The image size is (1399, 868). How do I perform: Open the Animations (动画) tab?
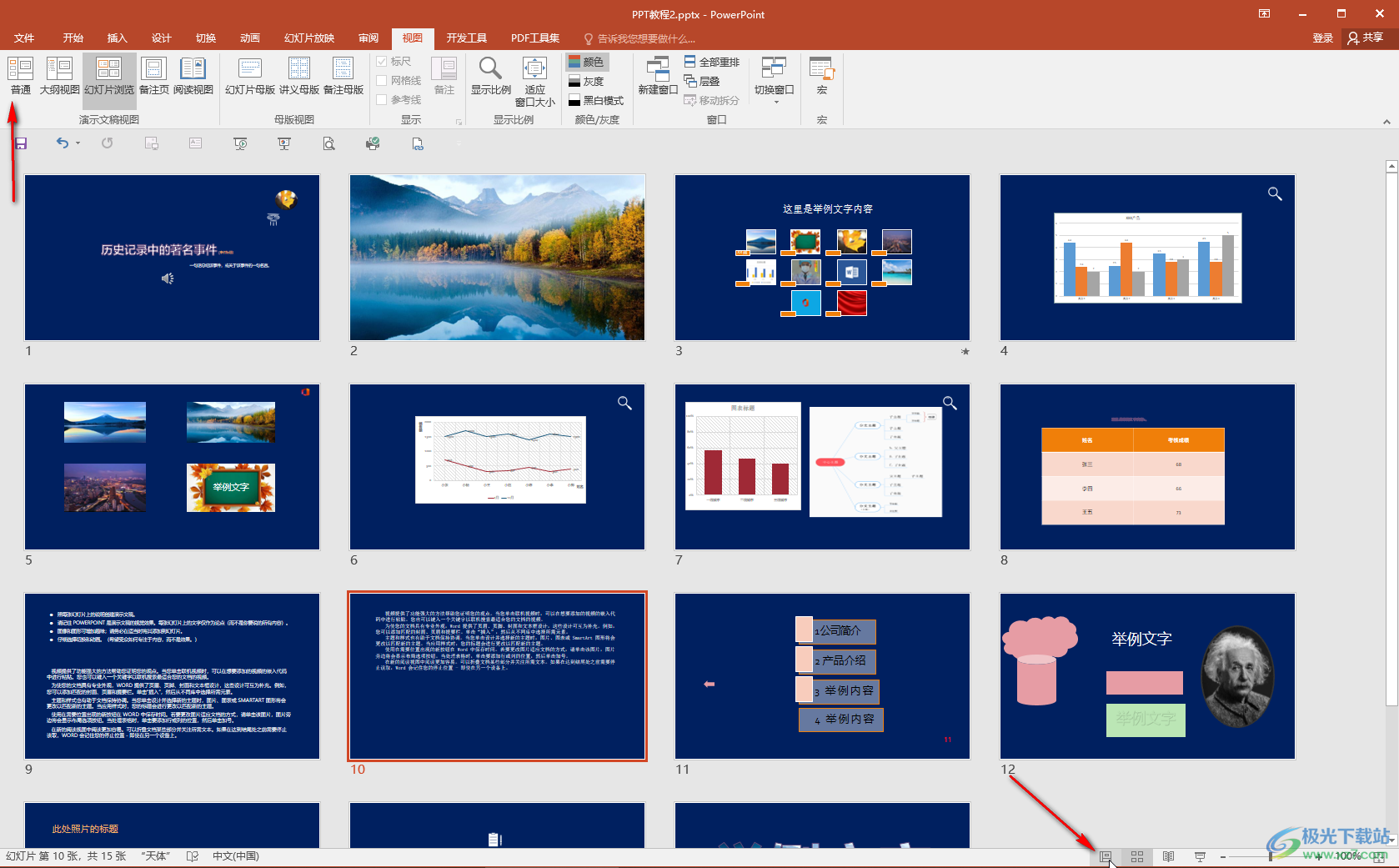(x=250, y=38)
